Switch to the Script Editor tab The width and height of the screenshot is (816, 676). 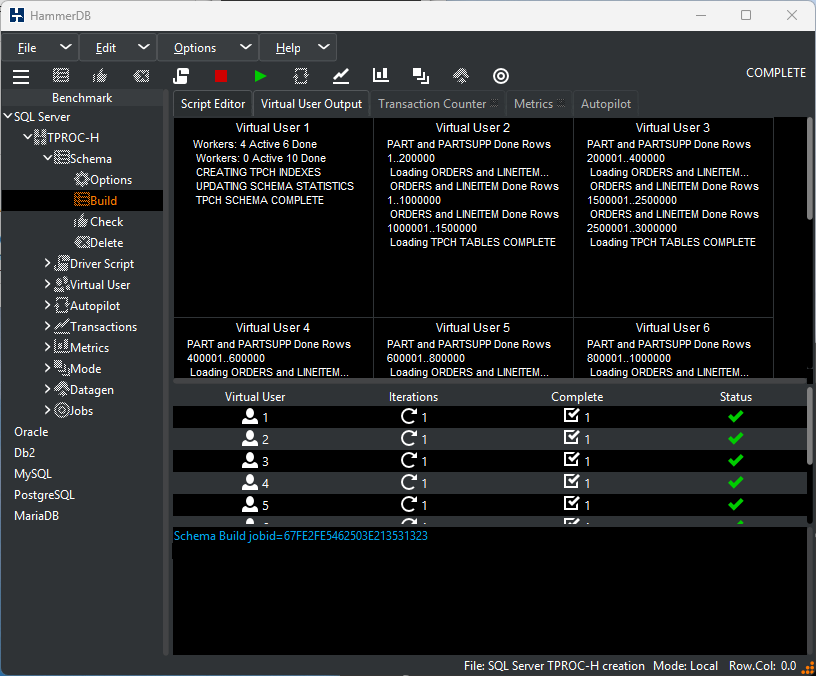pyautogui.click(x=213, y=104)
